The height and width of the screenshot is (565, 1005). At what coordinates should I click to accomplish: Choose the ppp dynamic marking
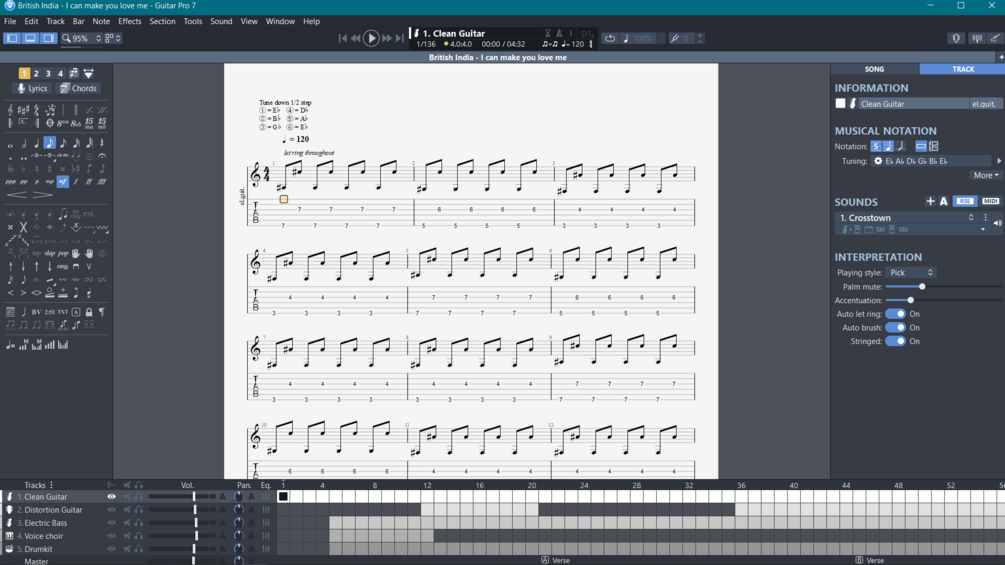10,182
